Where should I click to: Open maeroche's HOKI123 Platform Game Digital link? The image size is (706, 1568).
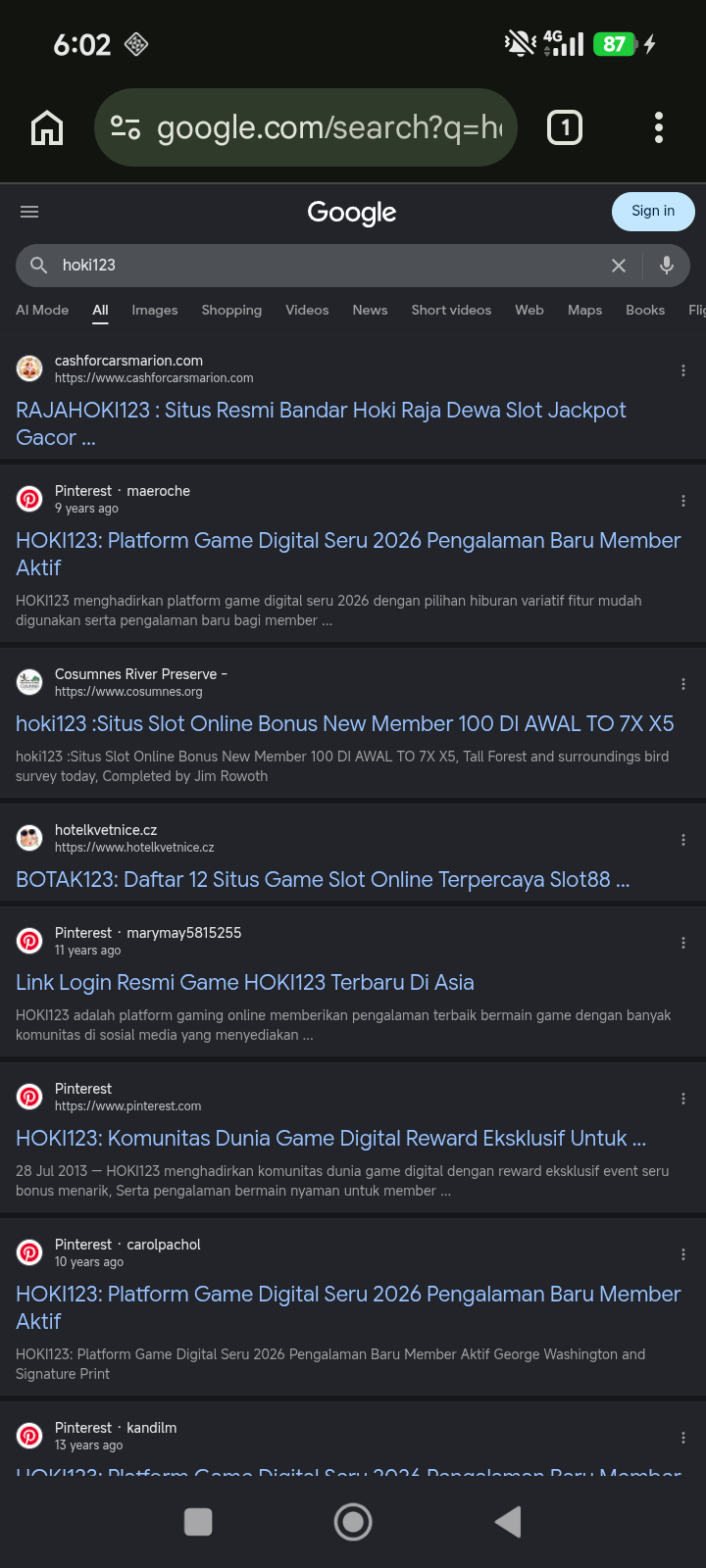tap(348, 554)
